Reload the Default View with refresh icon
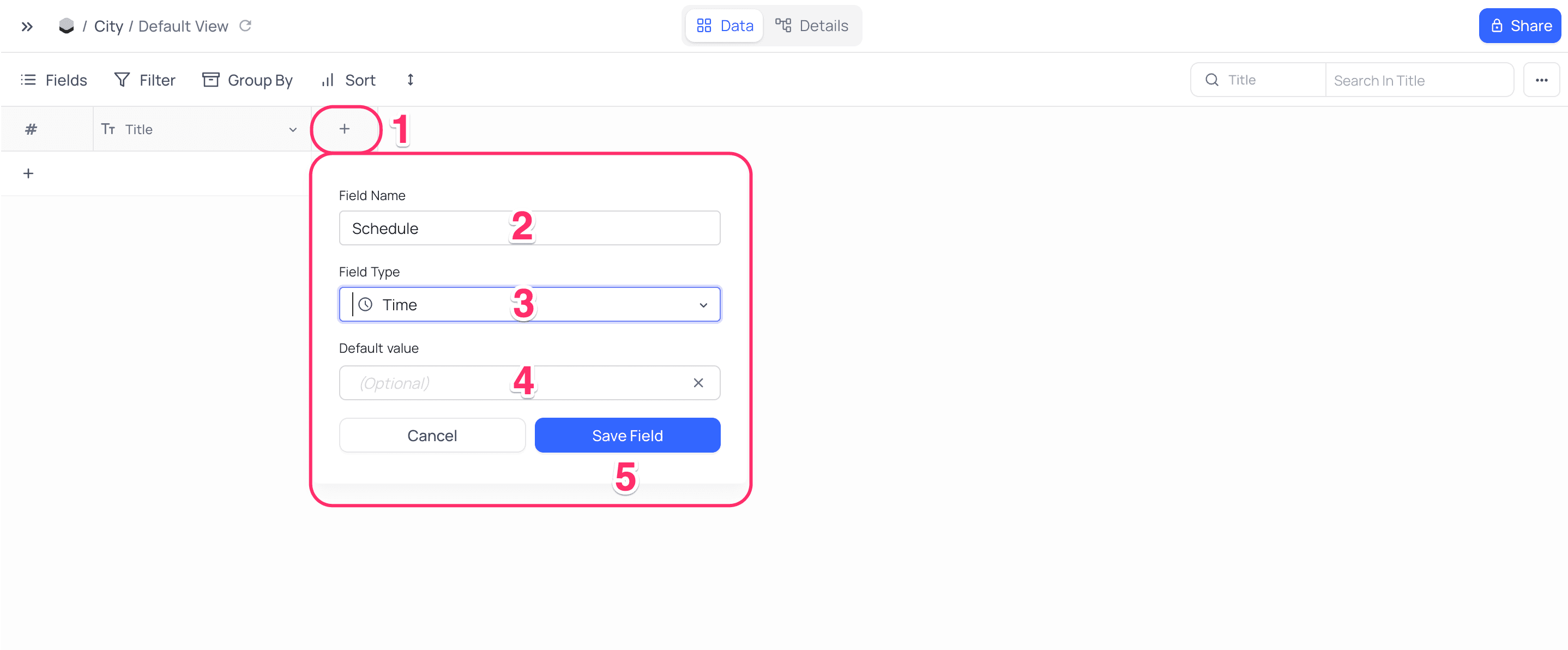The width and height of the screenshot is (1568, 650). click(x=245, y=26)
